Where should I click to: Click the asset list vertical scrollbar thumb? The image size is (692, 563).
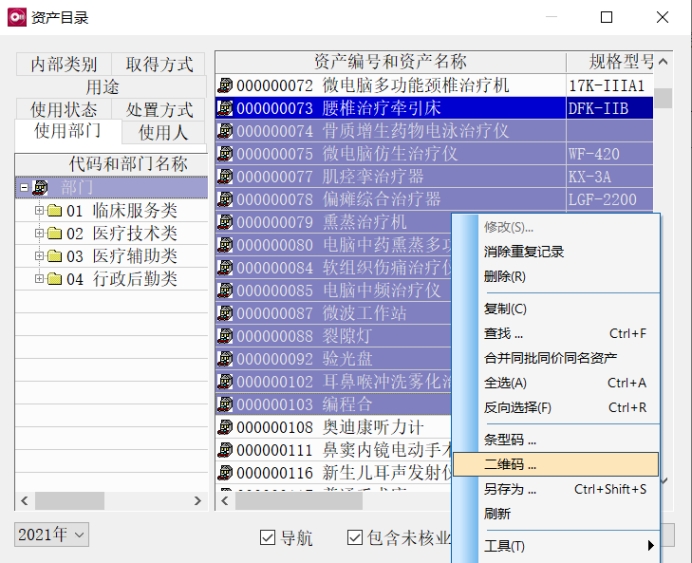pos(663,98)
